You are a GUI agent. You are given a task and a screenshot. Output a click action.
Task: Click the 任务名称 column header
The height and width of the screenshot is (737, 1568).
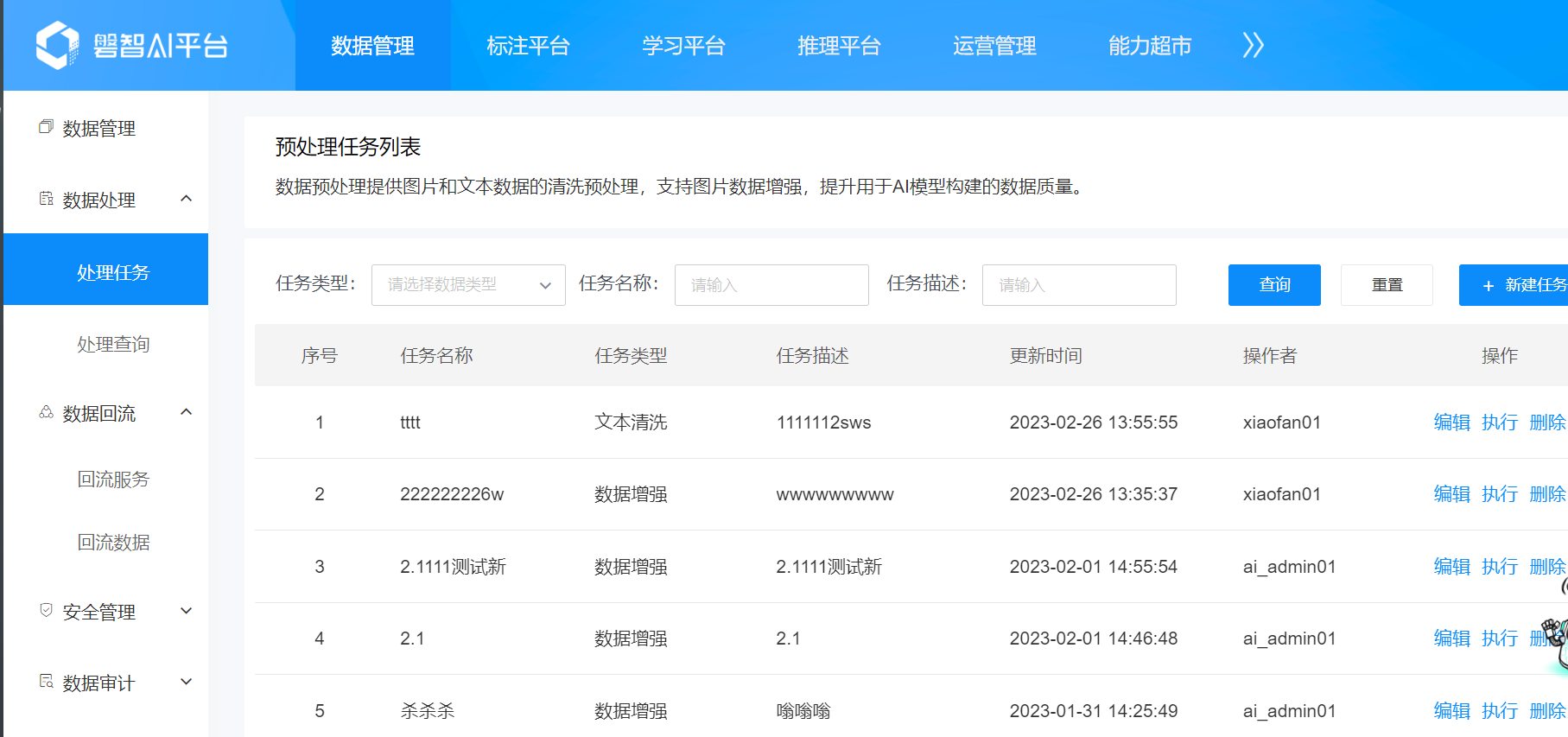436,355
